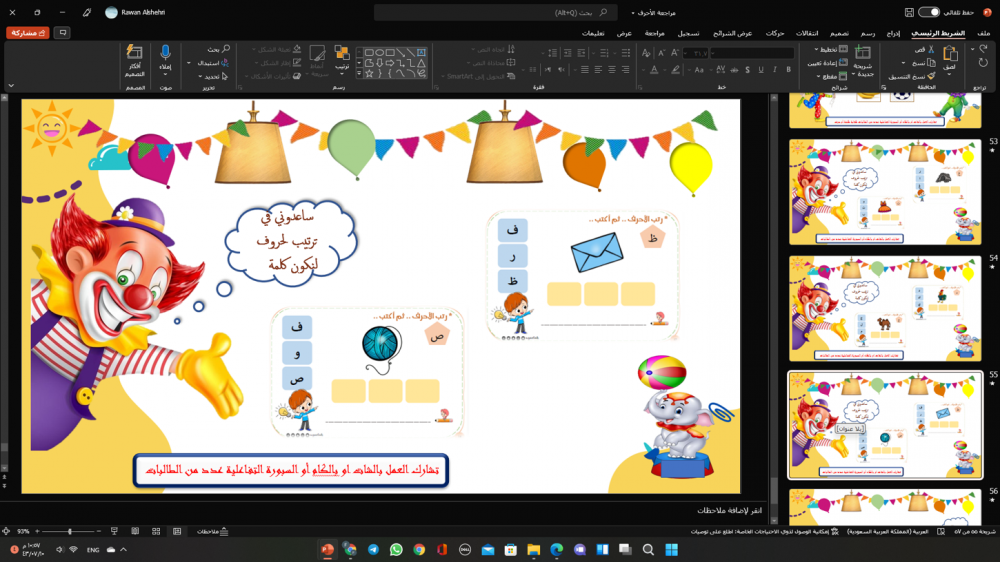
Task: Open WhatsApp from the taskbar
Action: (396, 550)
